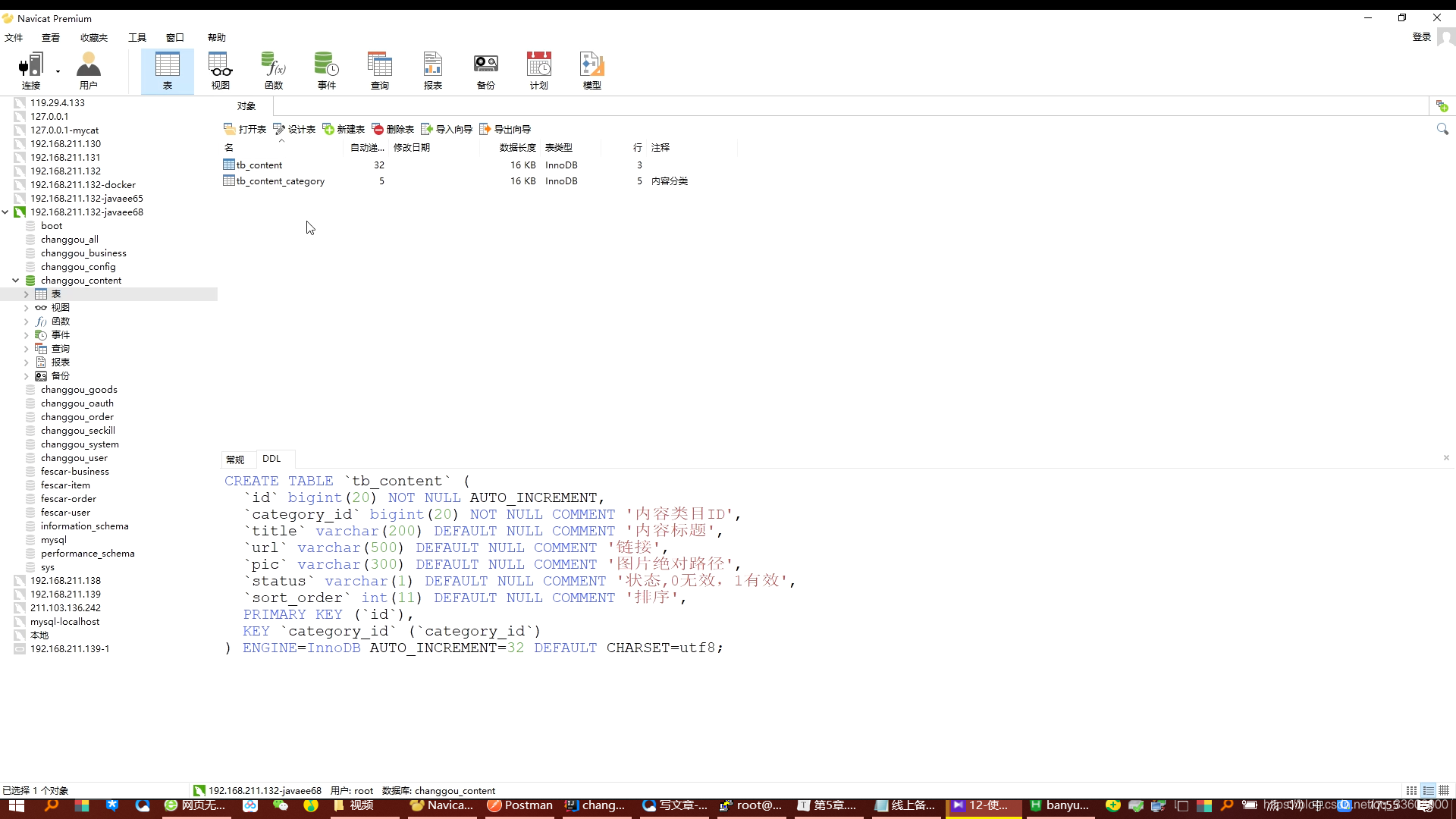Select the fescar-business database
The height and width of the screenshot is (819, 1456).
tap(75, 472)
